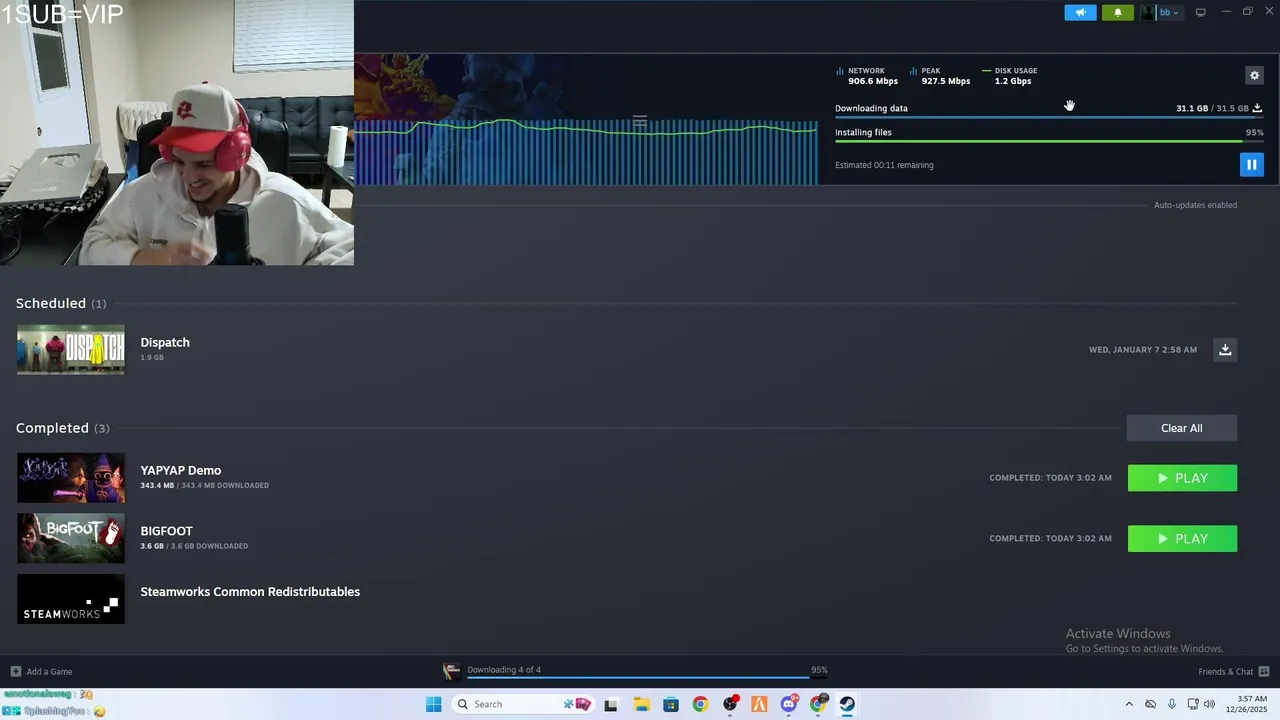Expand the bb account dropdown
The width and height of the screenshot is (1280, 720).
click(1169, 12)
